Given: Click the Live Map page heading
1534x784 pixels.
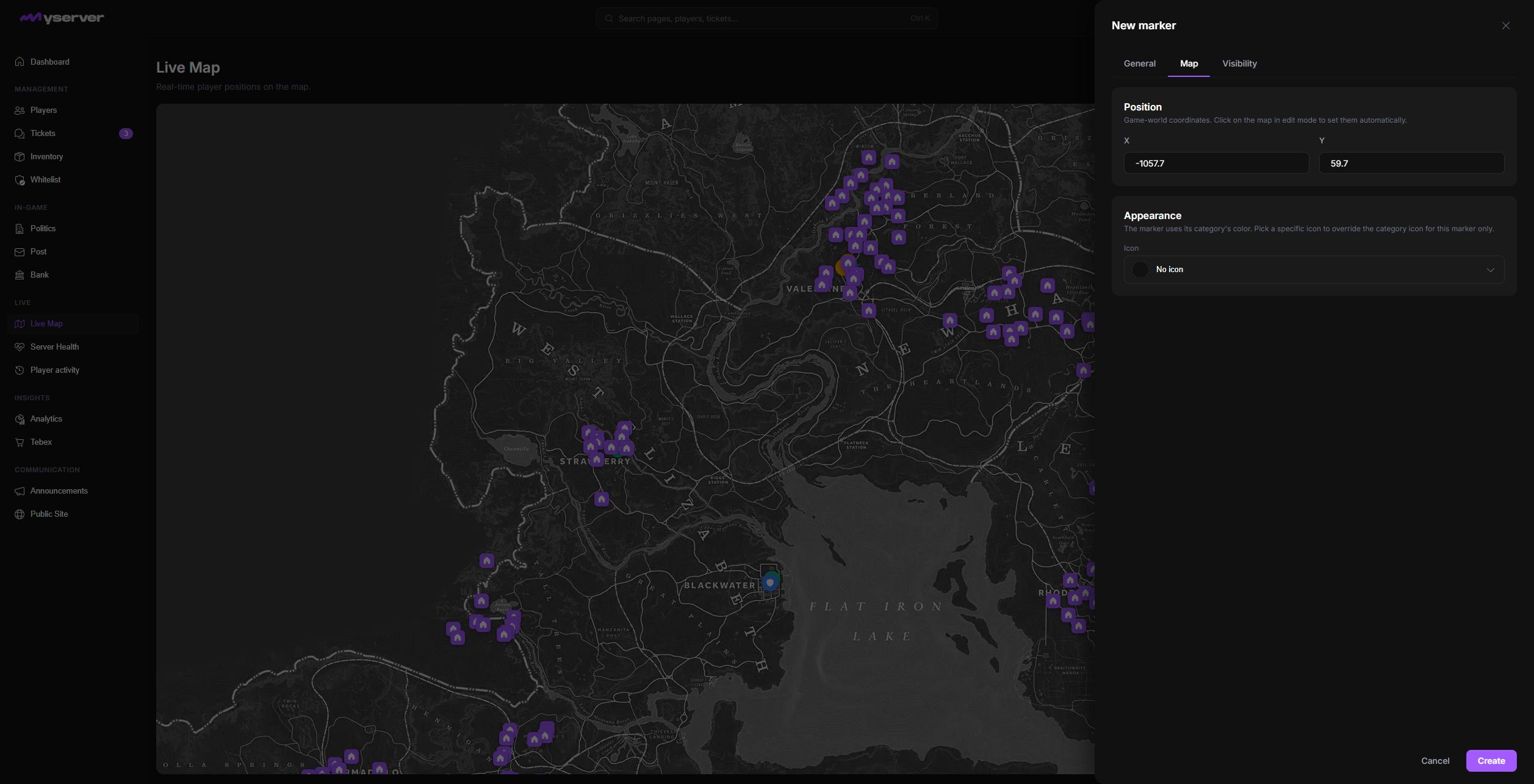Looking at the screenshot, I should pos(188,67).
